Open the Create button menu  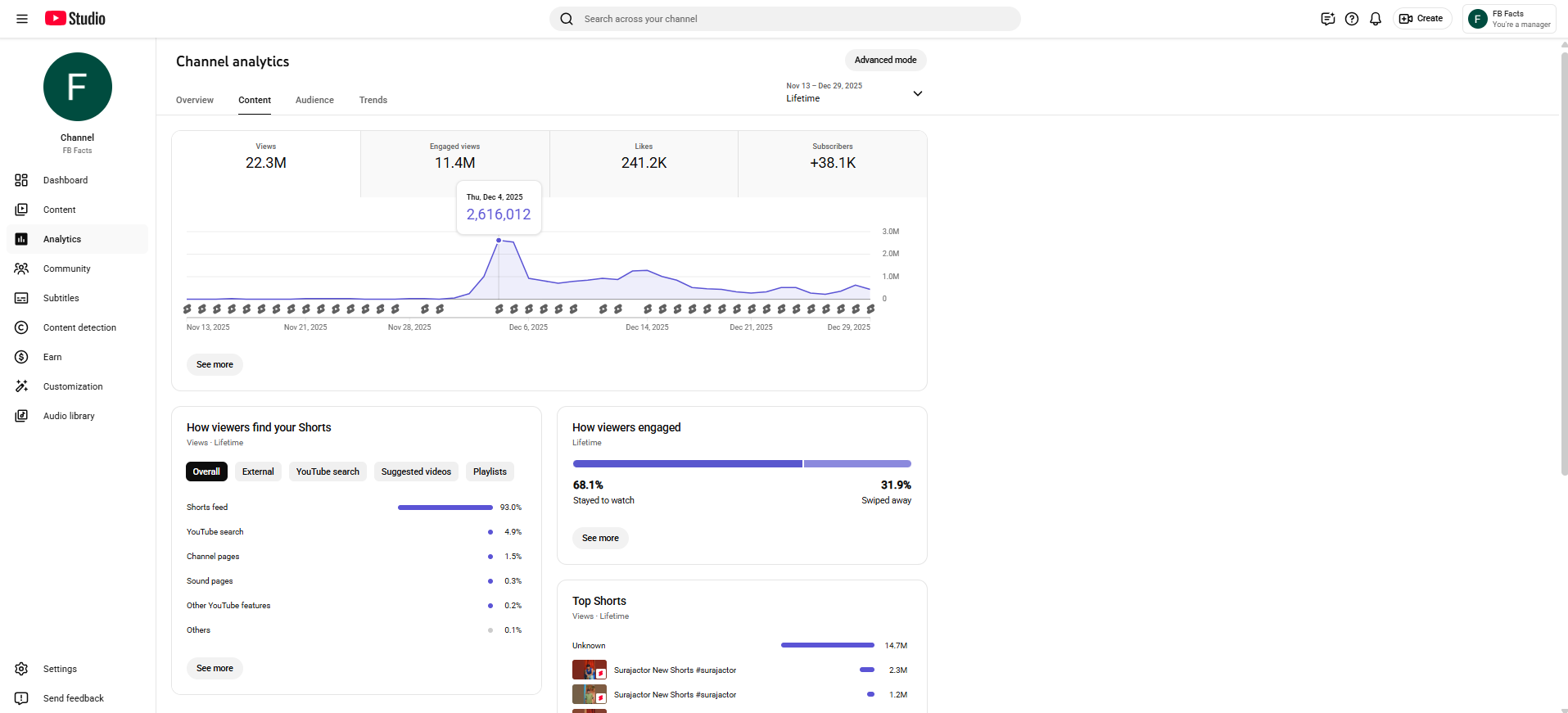[1422, 19]
